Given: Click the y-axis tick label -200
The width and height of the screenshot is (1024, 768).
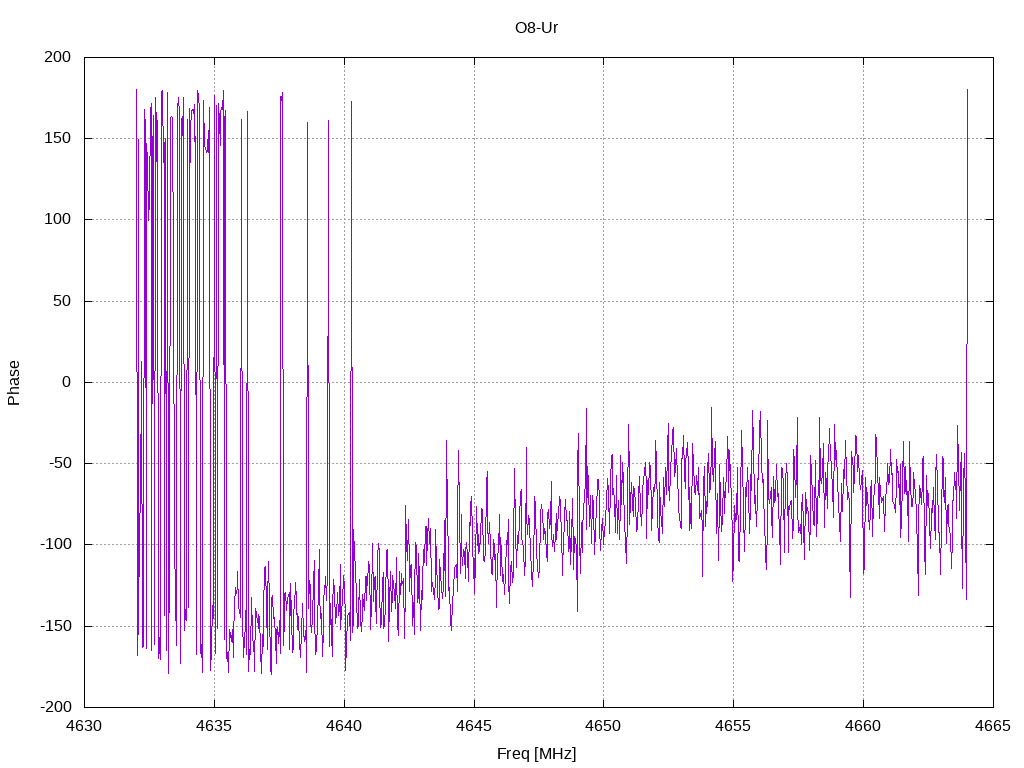Looking at the screenshot, I should [56, 707].
